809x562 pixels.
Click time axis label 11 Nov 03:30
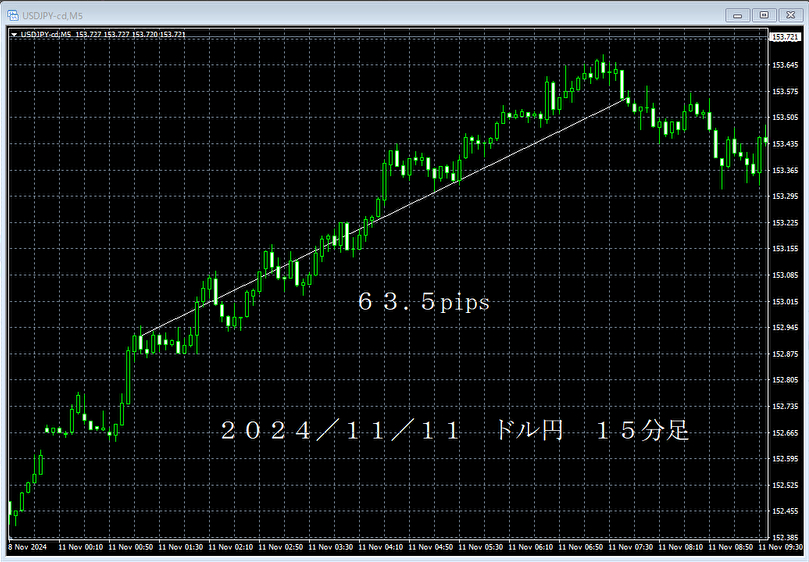(331, 547)
